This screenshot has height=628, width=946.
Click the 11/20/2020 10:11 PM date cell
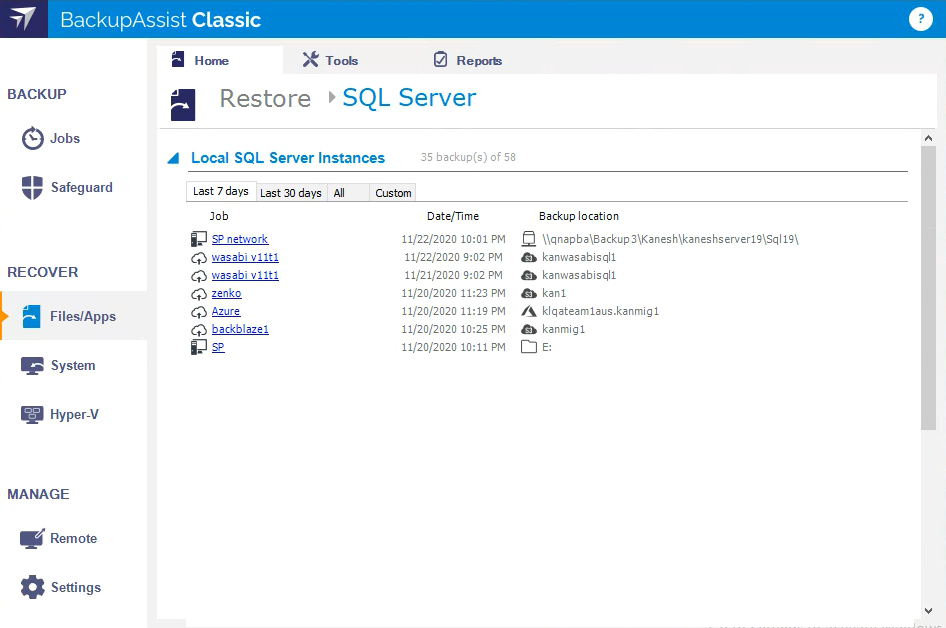tap(454, 347)
